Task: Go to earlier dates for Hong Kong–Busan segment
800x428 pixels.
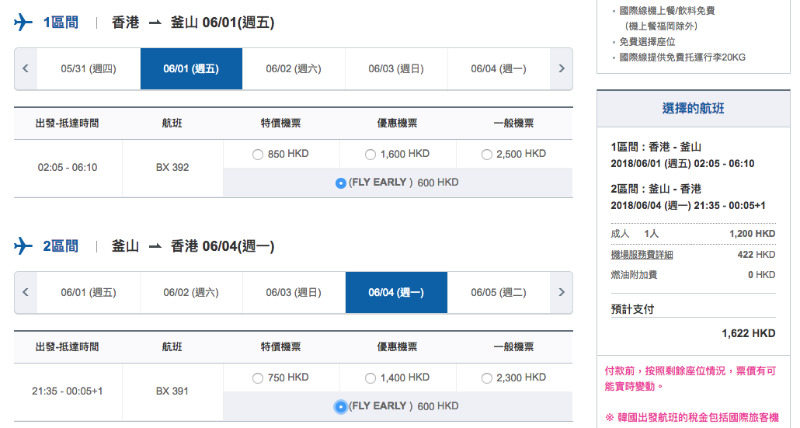Action: click(x=26, y=68)
